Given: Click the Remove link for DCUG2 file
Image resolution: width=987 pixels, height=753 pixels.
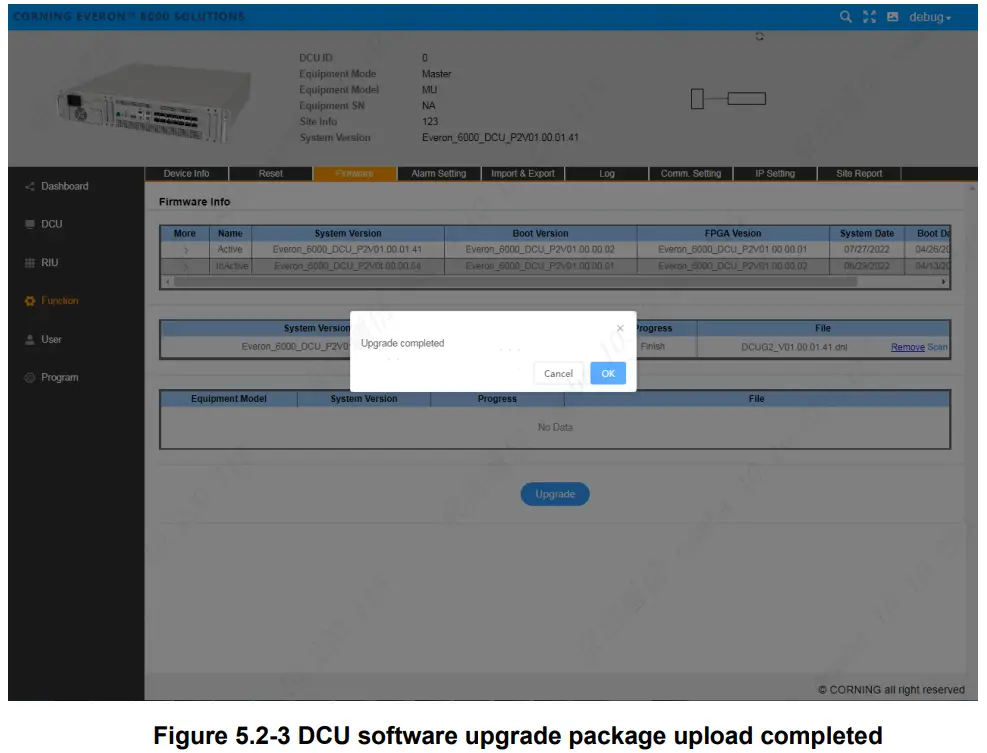Looking at the screenshot, I should [908, 347].
